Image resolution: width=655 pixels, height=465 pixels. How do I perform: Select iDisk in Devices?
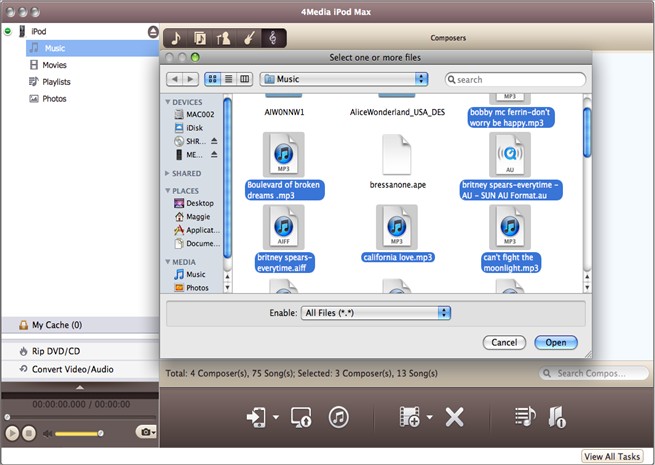pos(189,127)
